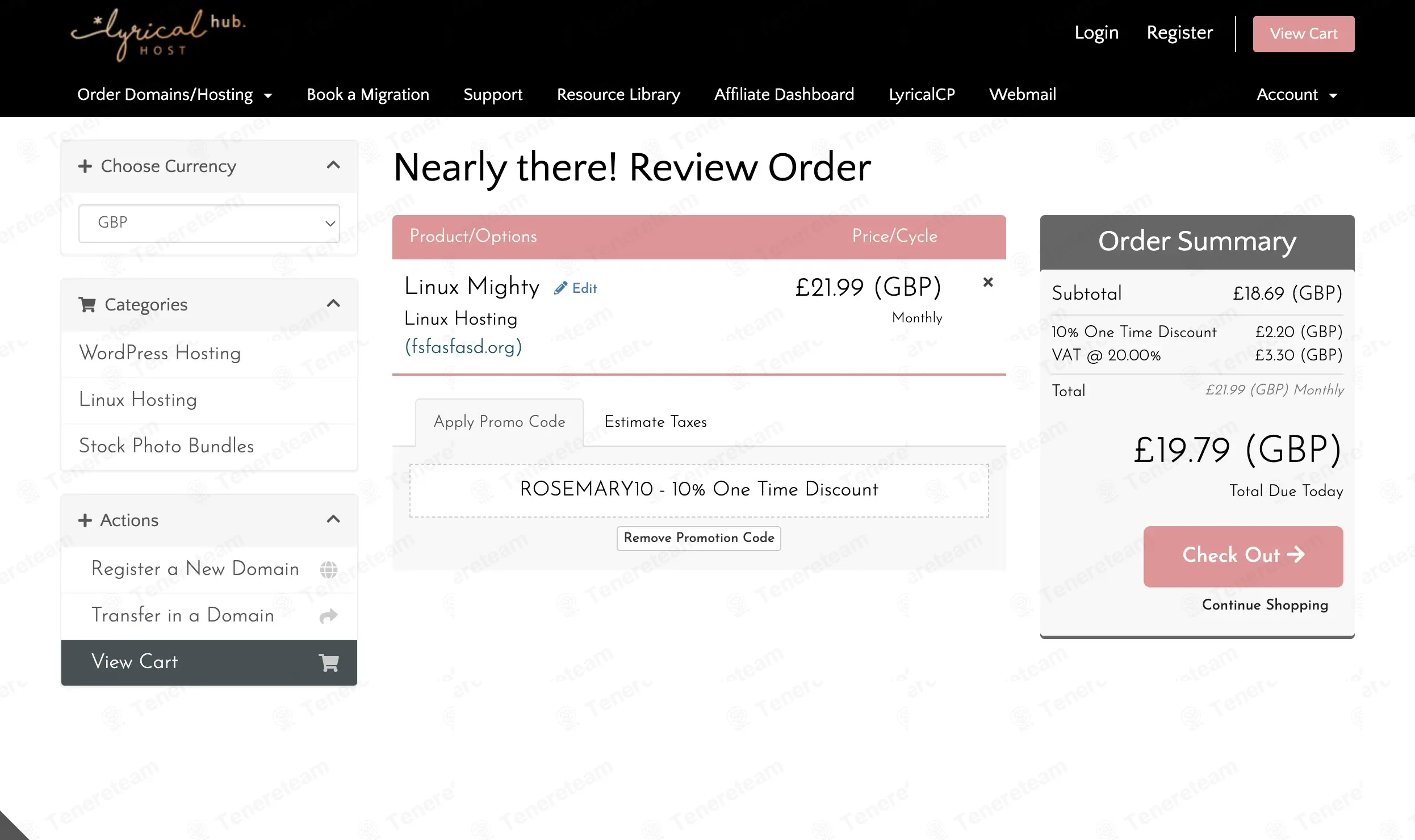Open Webmail from the navigation bar
Viewport: 1415px width, 840px height.
(x=1023, y=94)
